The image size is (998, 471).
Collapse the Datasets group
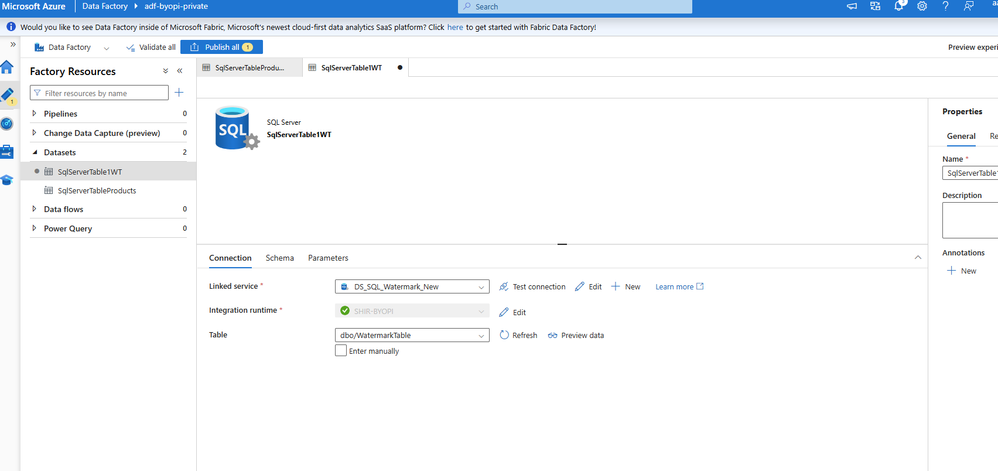pyautogui.click(x=34, y=152)
